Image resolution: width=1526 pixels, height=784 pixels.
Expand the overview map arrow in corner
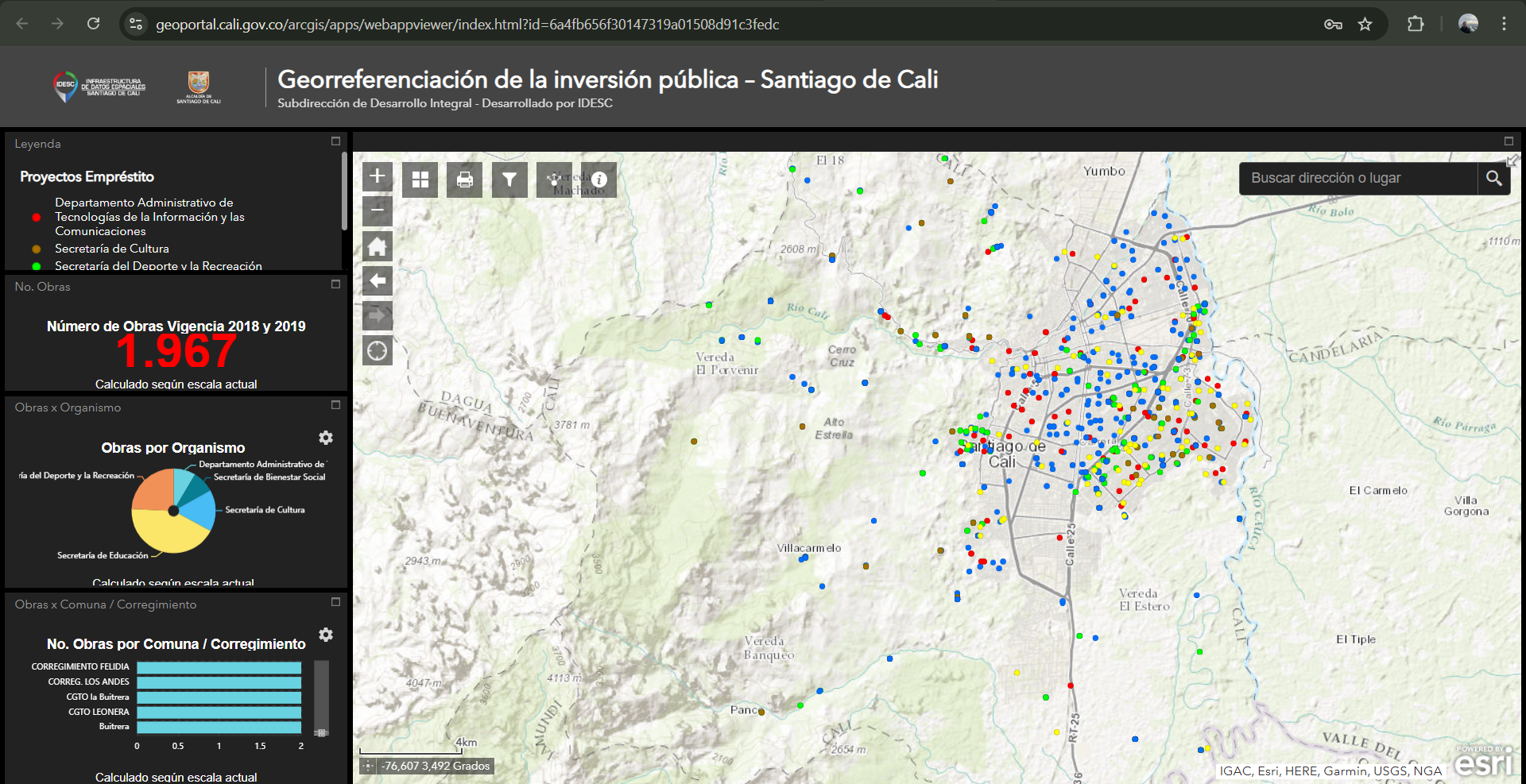coord(1512,160)
